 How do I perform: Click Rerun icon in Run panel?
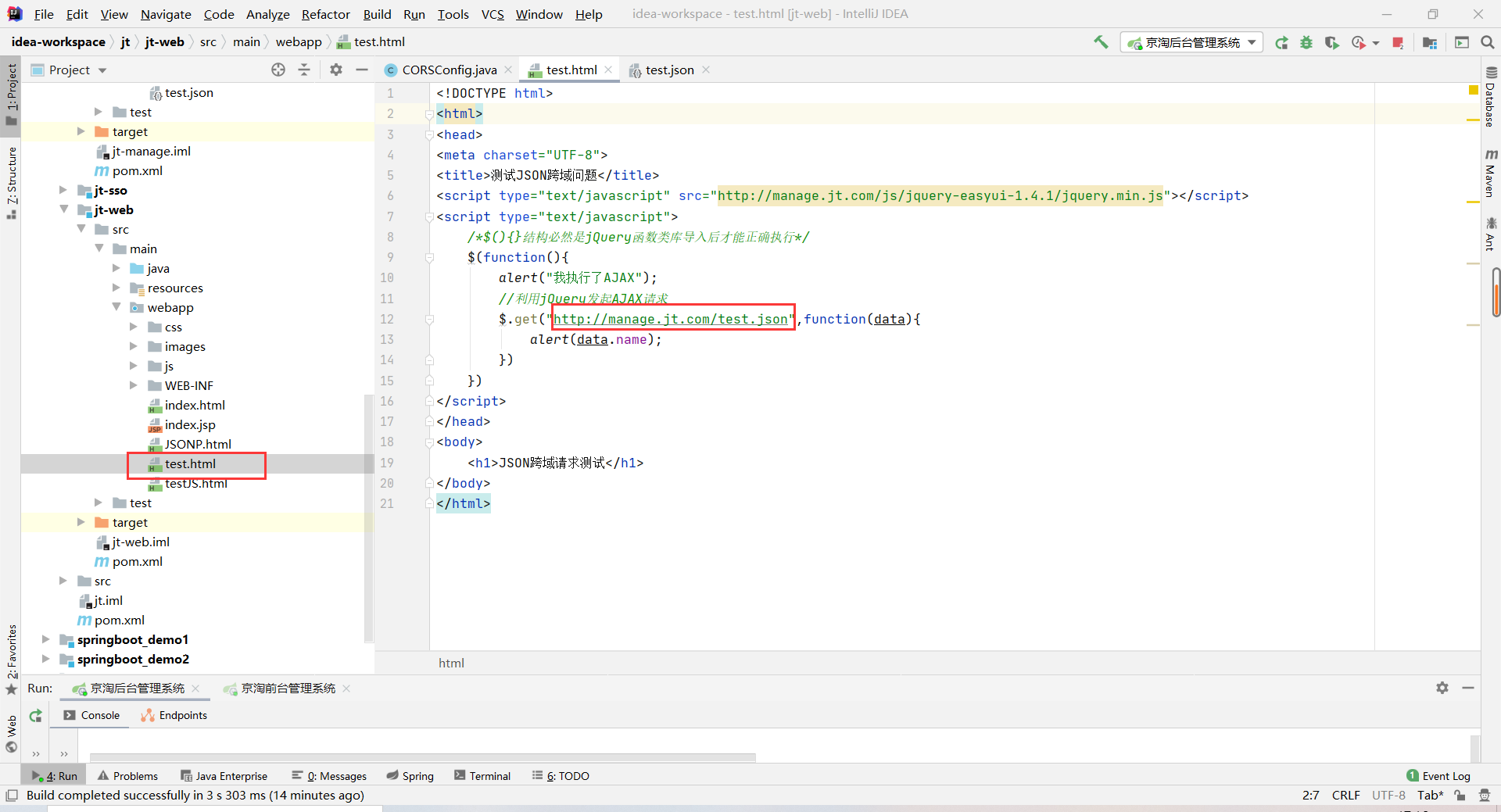click(x=35, y=715)
